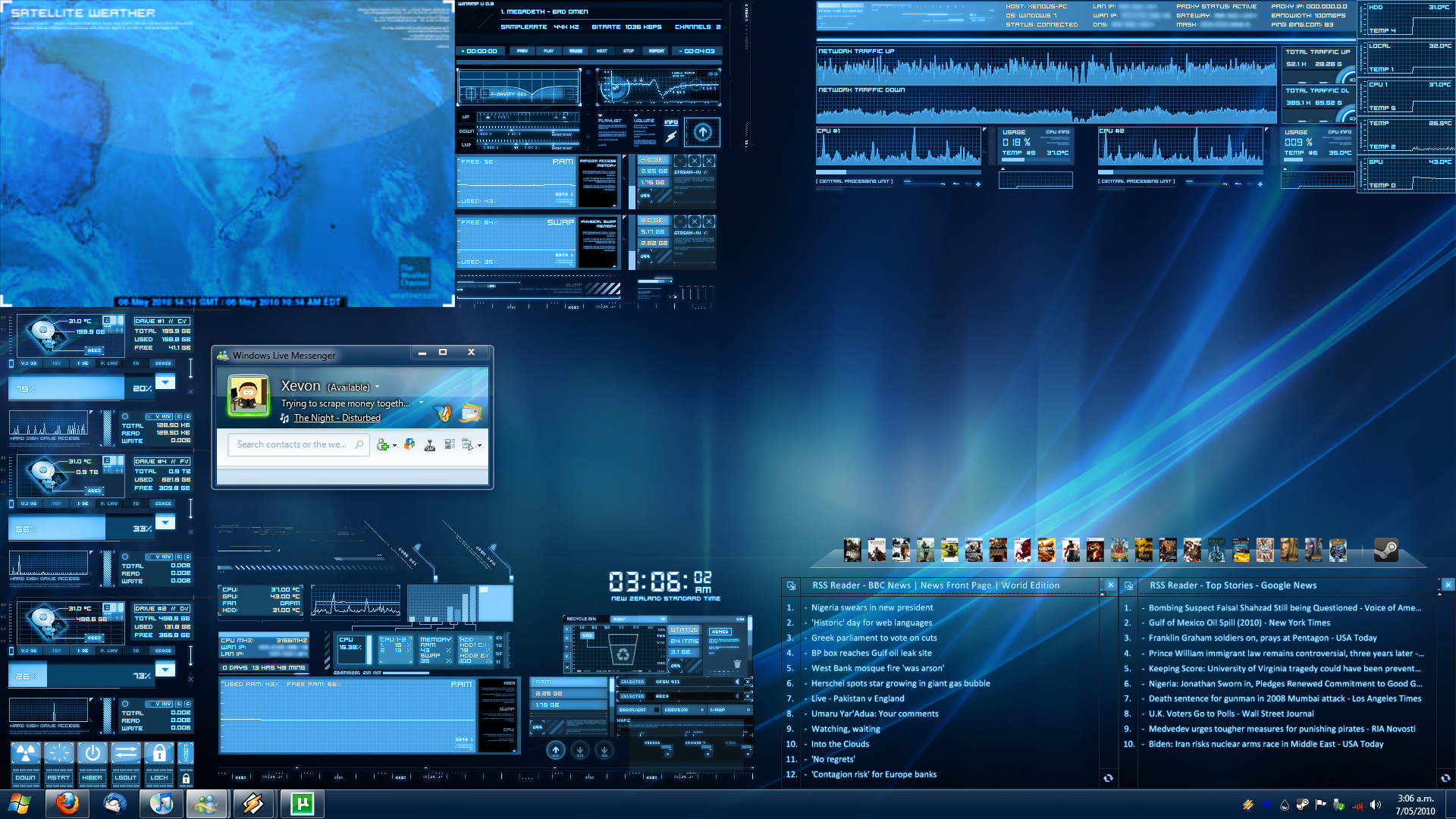Click the Search contacts input field
1456x819 pixels.
tap(292, 444)
